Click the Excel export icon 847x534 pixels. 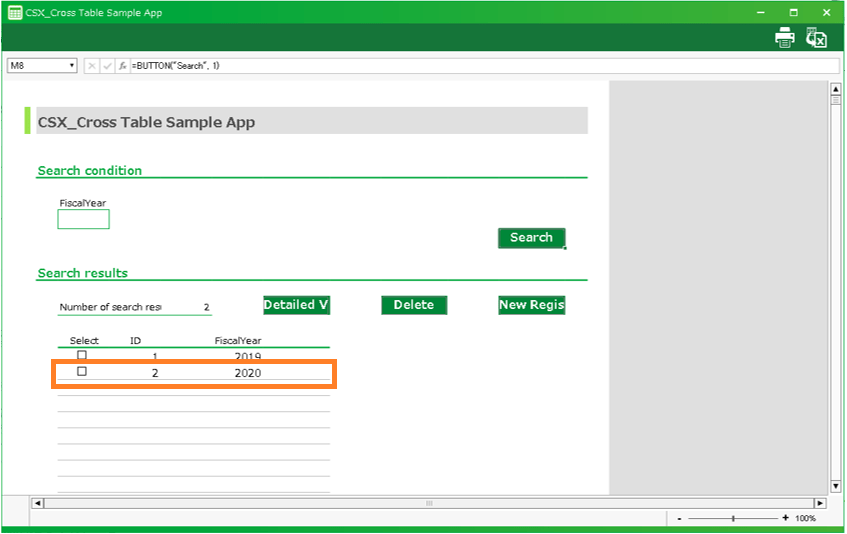pyautogui.click(x=817, y=38)
